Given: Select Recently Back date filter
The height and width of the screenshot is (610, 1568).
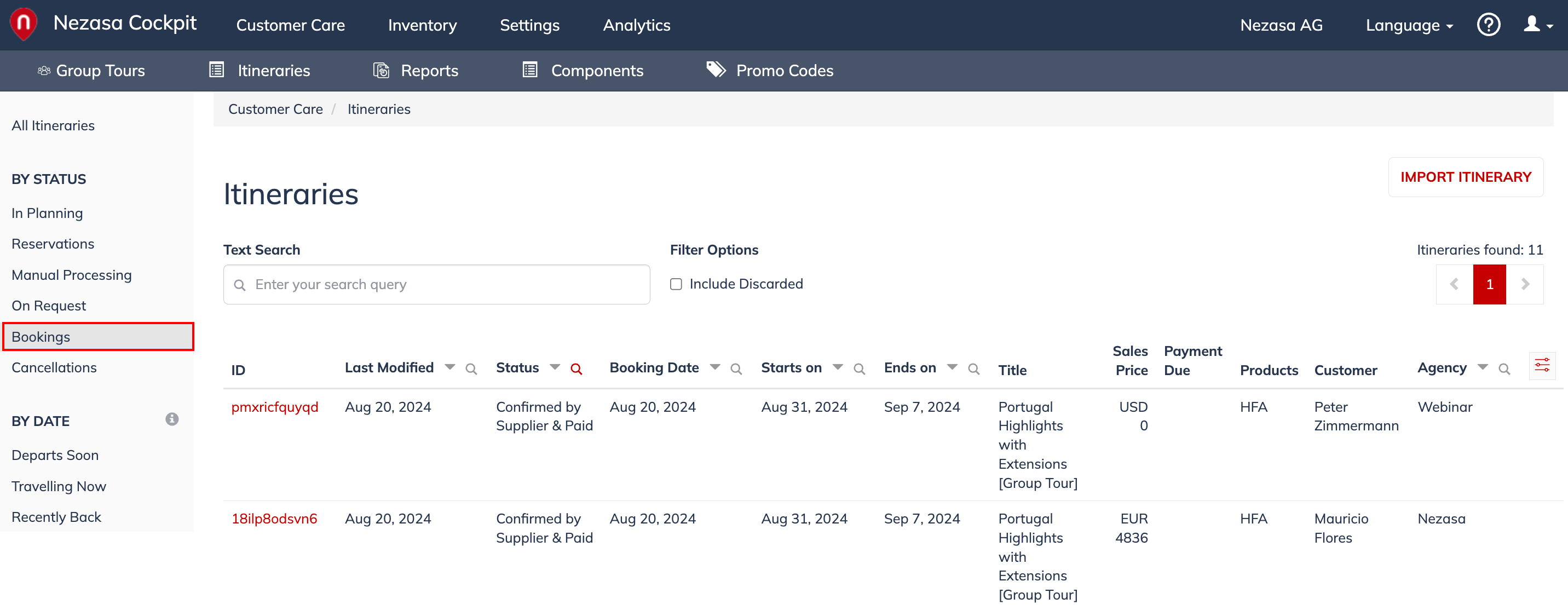Looking at the screenshot, I should pos(56,517).
